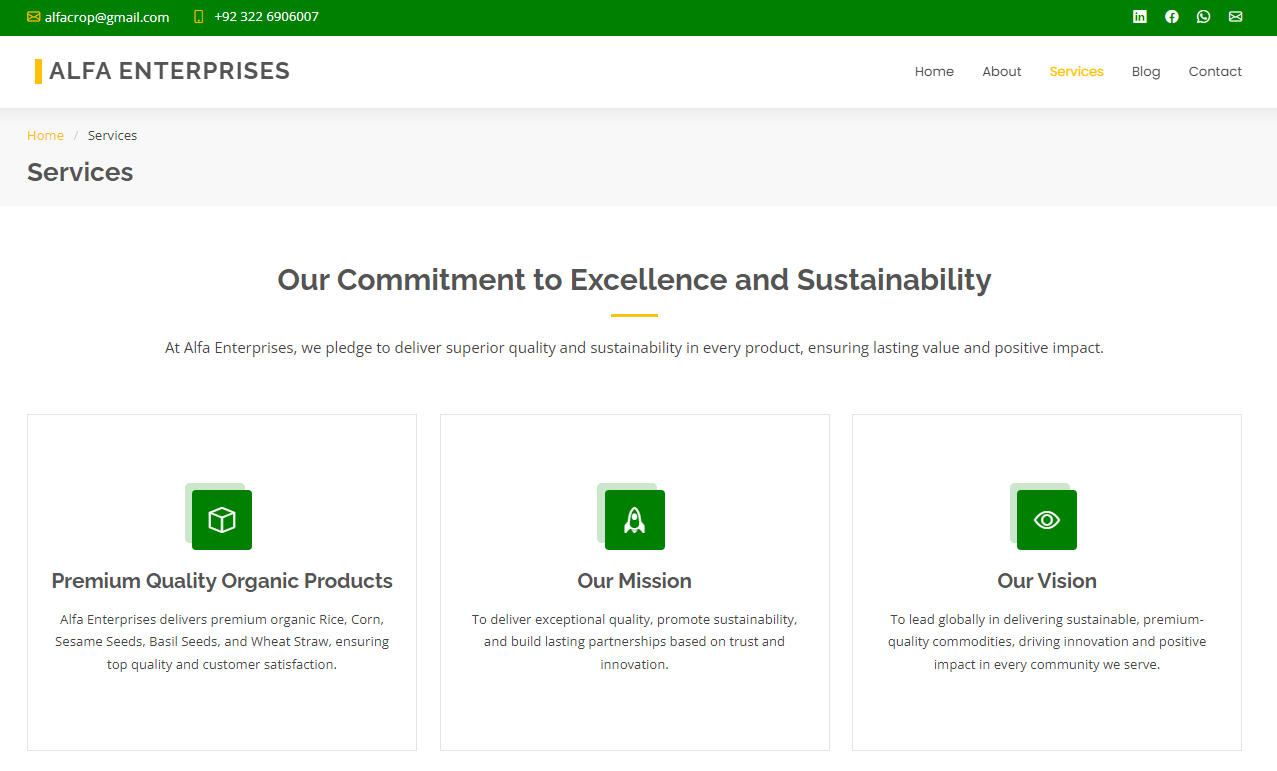This screenshot has width=1277, height=771.
Task: Click the alfacrop@gmail.com email address
Action: 107,17
